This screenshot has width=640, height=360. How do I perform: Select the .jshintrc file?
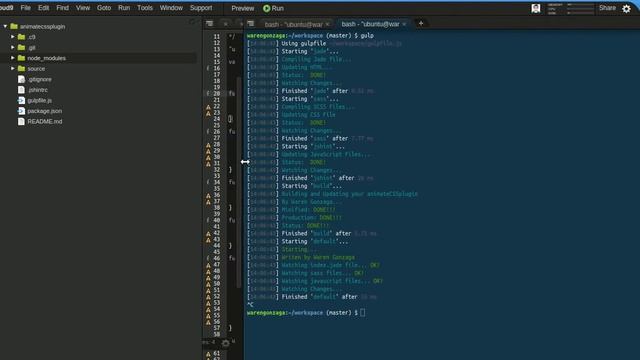tap(38, 90)
